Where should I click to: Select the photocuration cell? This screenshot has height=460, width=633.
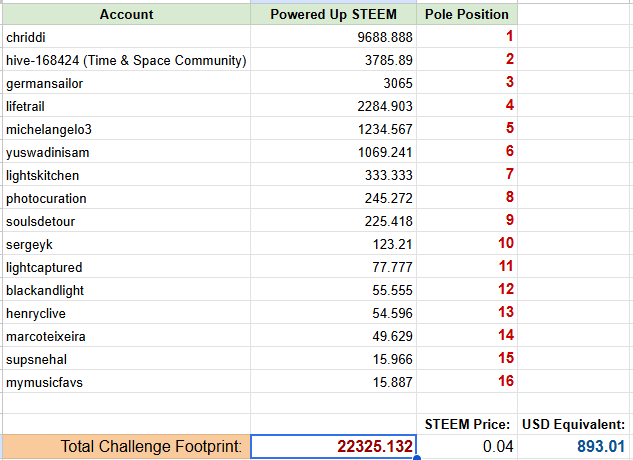pos(126,198)
